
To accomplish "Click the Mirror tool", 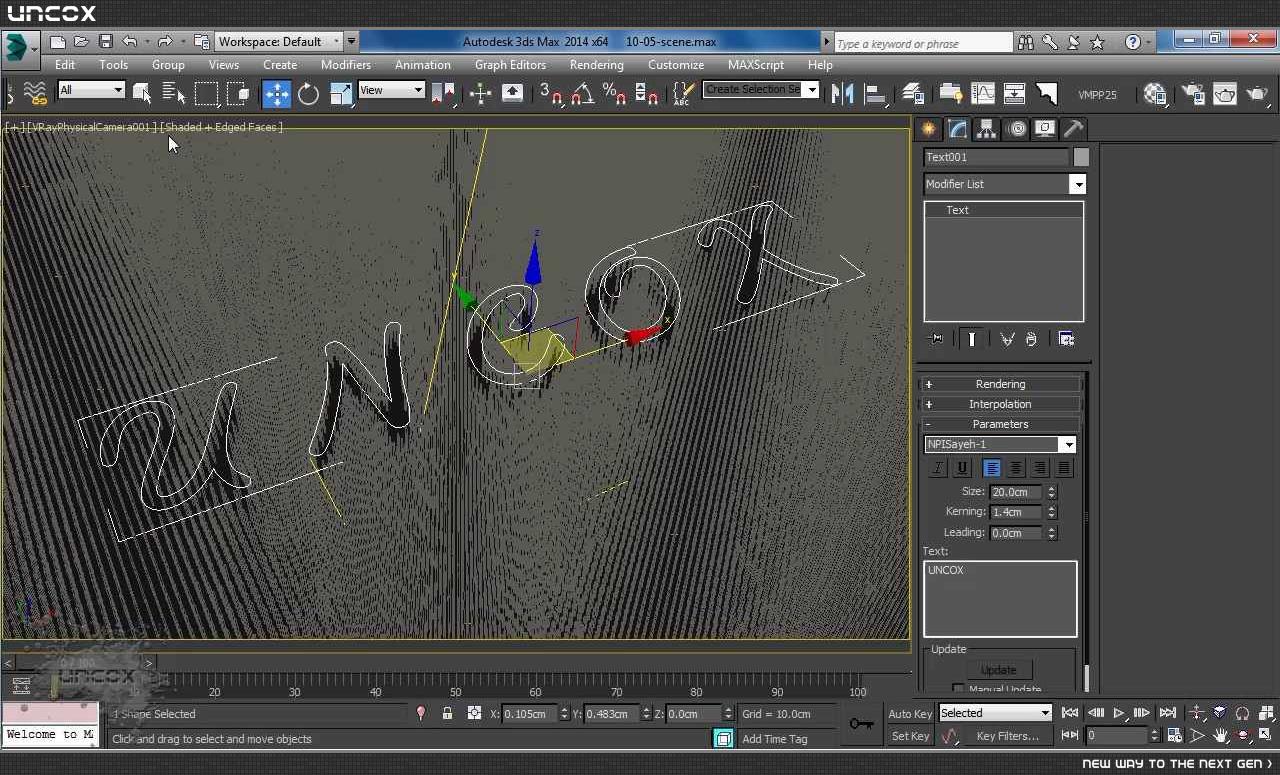I will (x=843, y=94).
